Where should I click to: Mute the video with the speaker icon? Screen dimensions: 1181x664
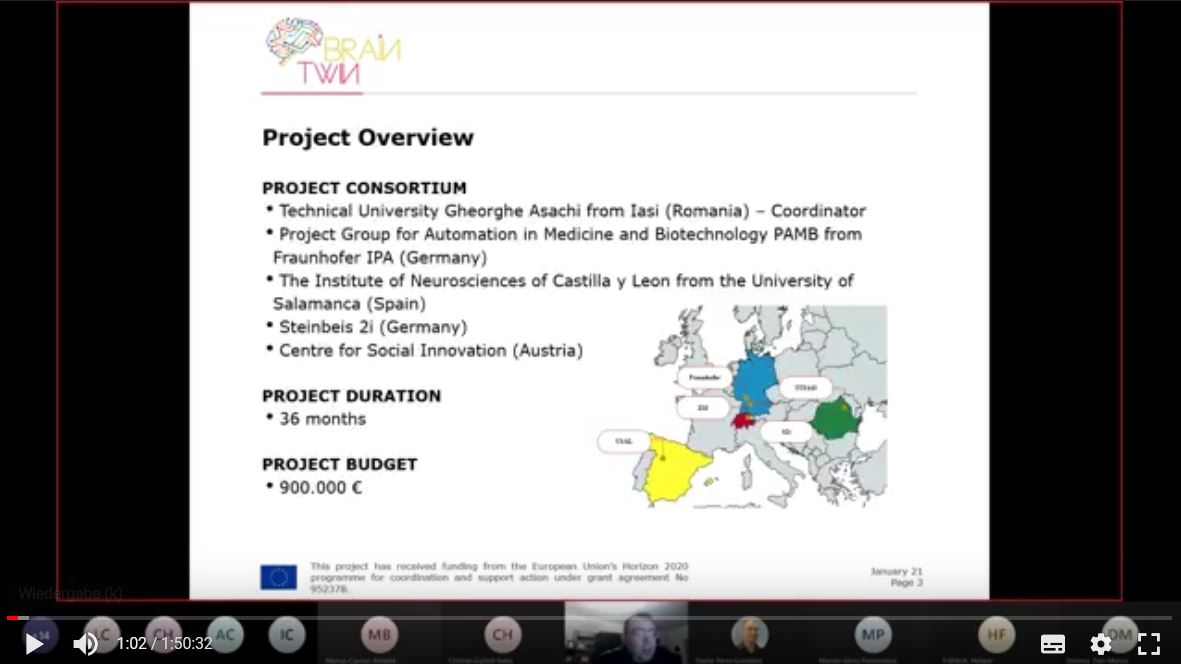coord(85,644)
